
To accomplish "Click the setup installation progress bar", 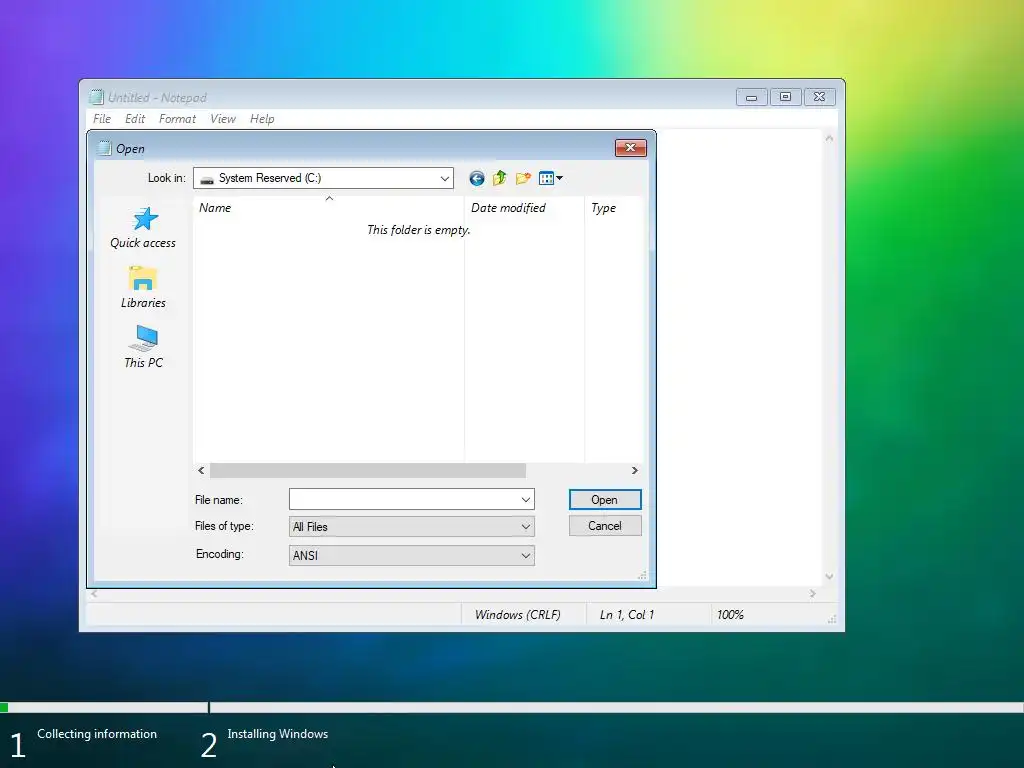I will (x=512, y=707).
